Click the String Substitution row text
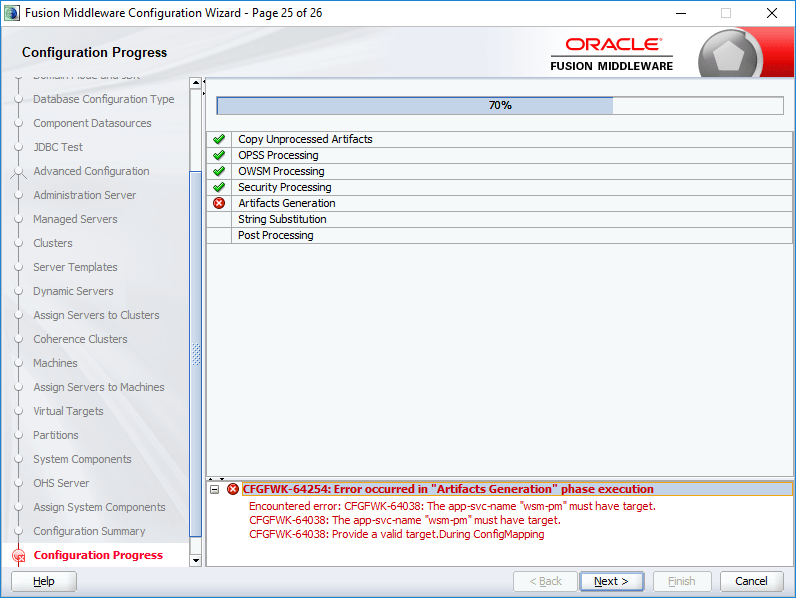 [282, 219]
